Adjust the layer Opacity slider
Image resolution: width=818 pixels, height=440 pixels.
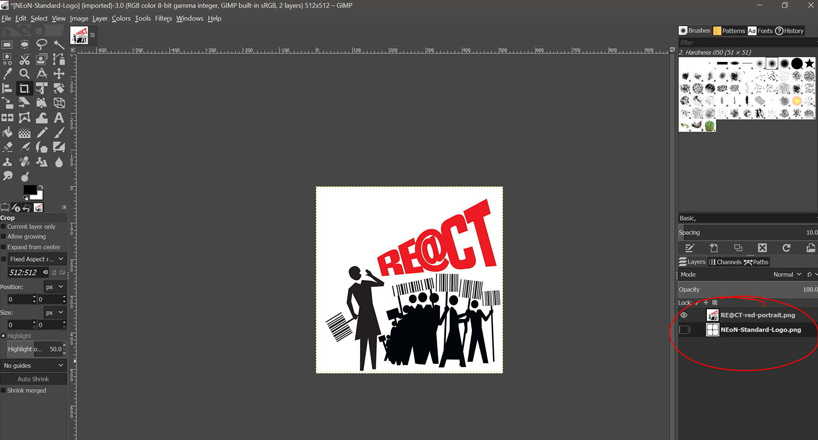(x=748, y=290)
